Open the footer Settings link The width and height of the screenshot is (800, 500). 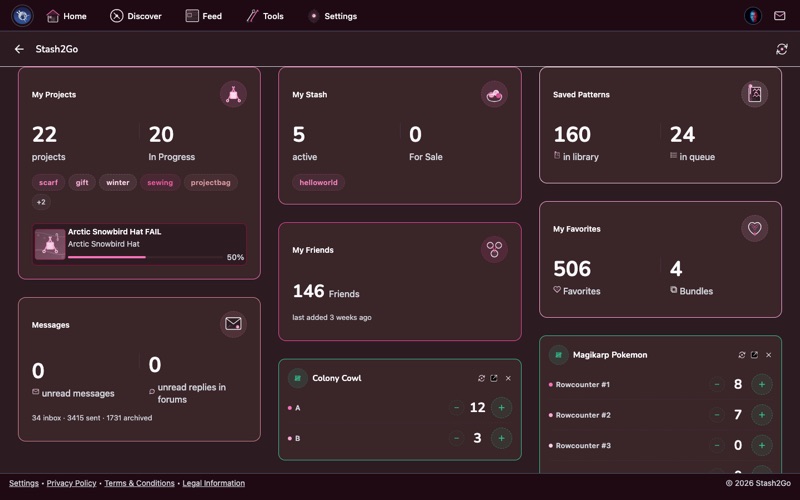(23, 483)
